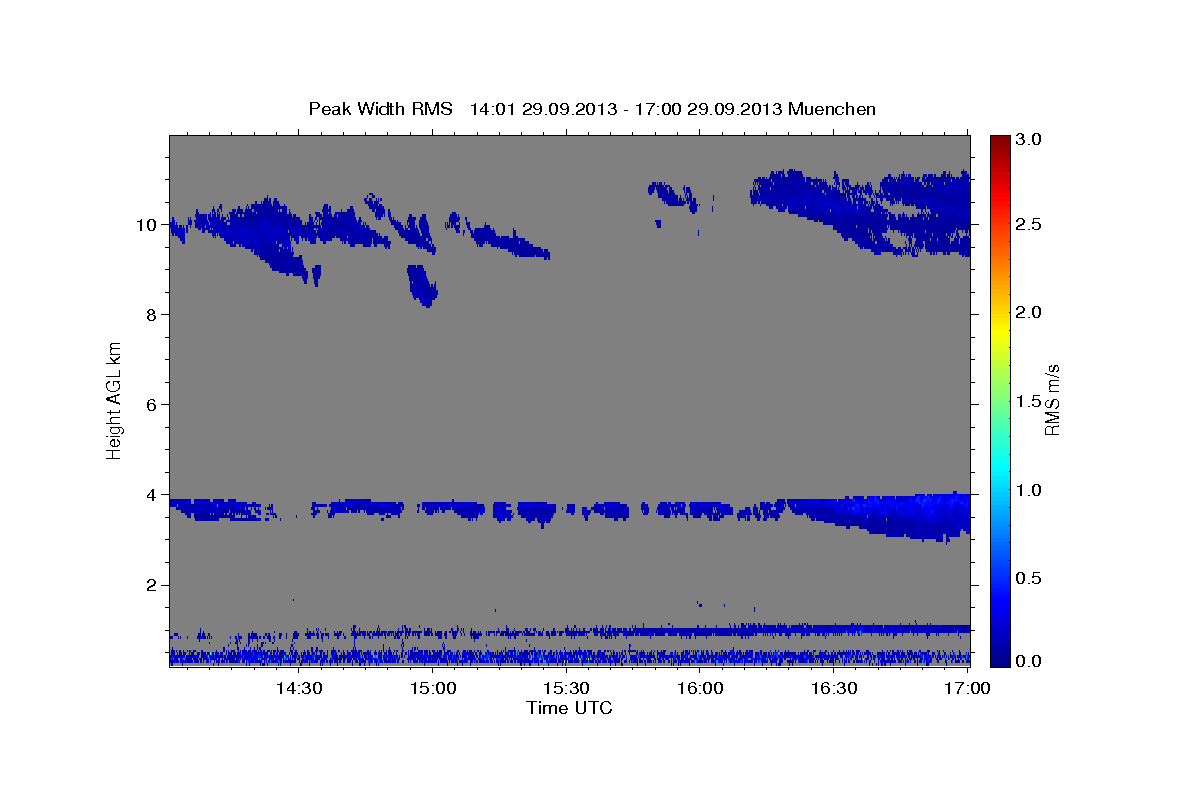This screenshot has height=800, width=1200.
Task: Click the height tick label 2
Action: (153, 585)
